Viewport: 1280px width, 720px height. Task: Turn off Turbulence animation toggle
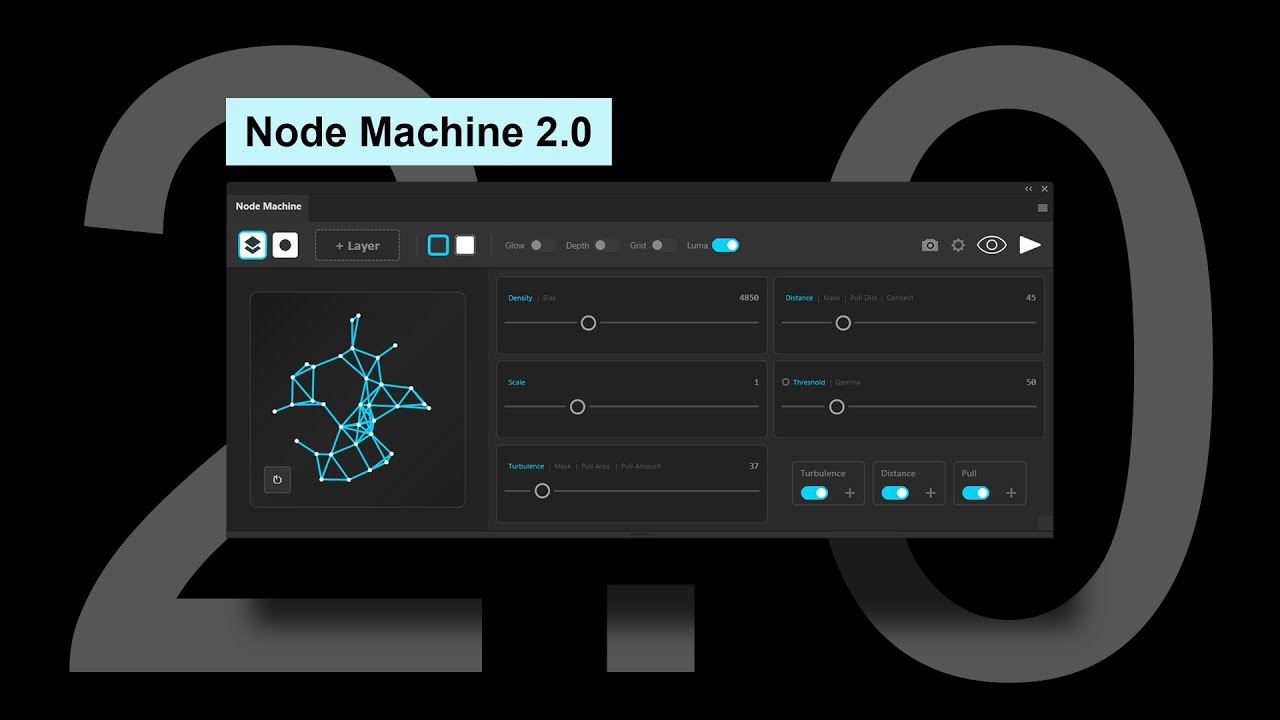(x=814, y=493)
